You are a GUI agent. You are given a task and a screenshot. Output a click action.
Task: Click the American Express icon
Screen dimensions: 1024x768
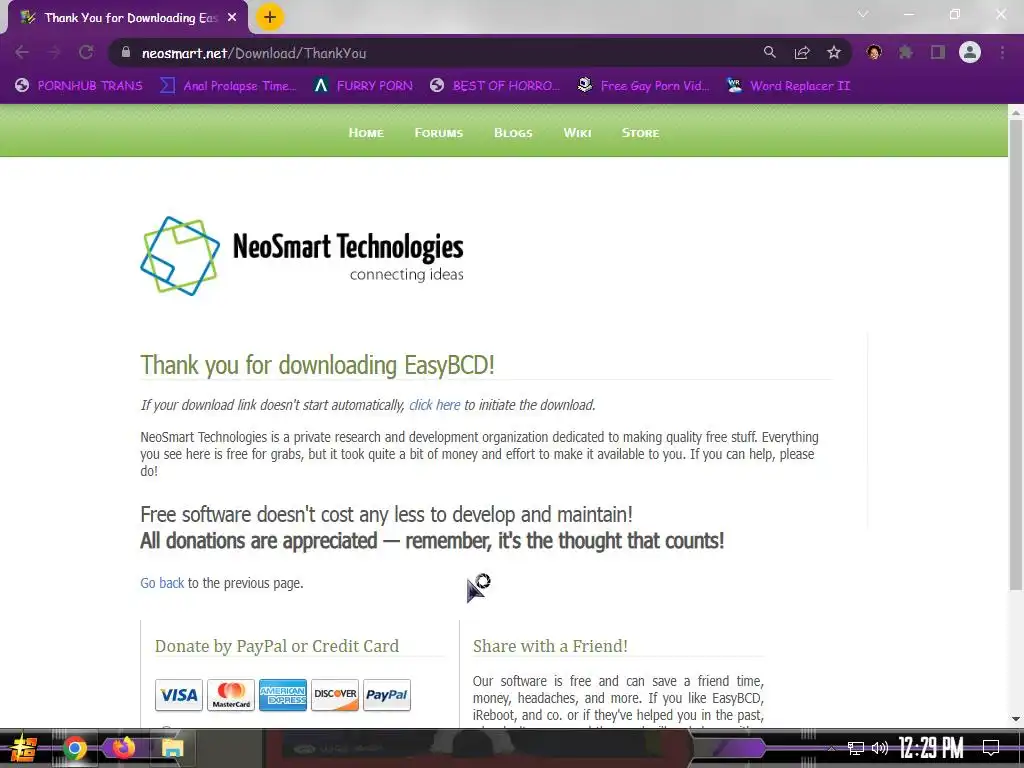click(x=283, y=695)
